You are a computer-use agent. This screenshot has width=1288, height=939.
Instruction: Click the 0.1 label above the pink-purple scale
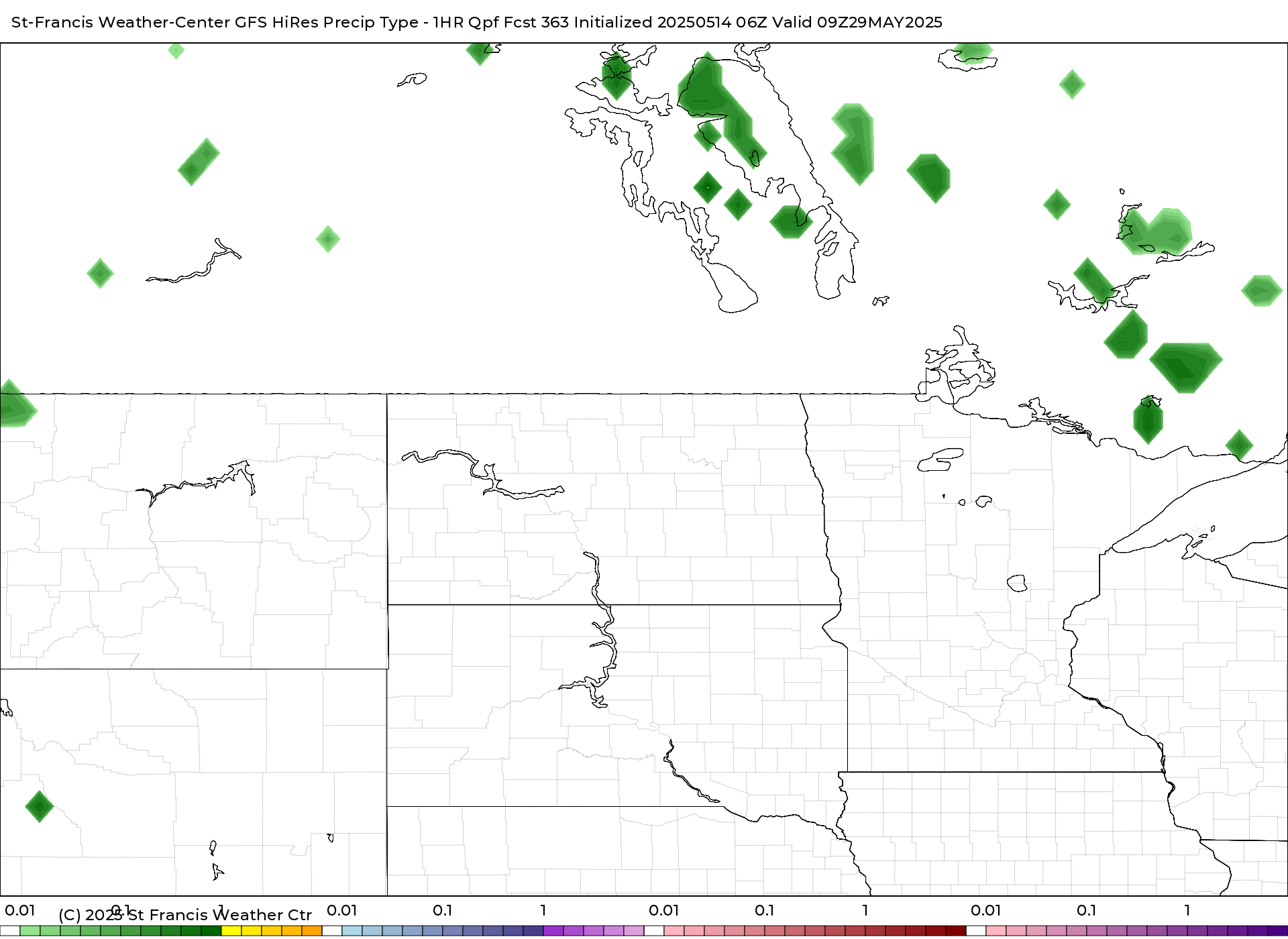pyautogui.click(x=1087, y=910)
